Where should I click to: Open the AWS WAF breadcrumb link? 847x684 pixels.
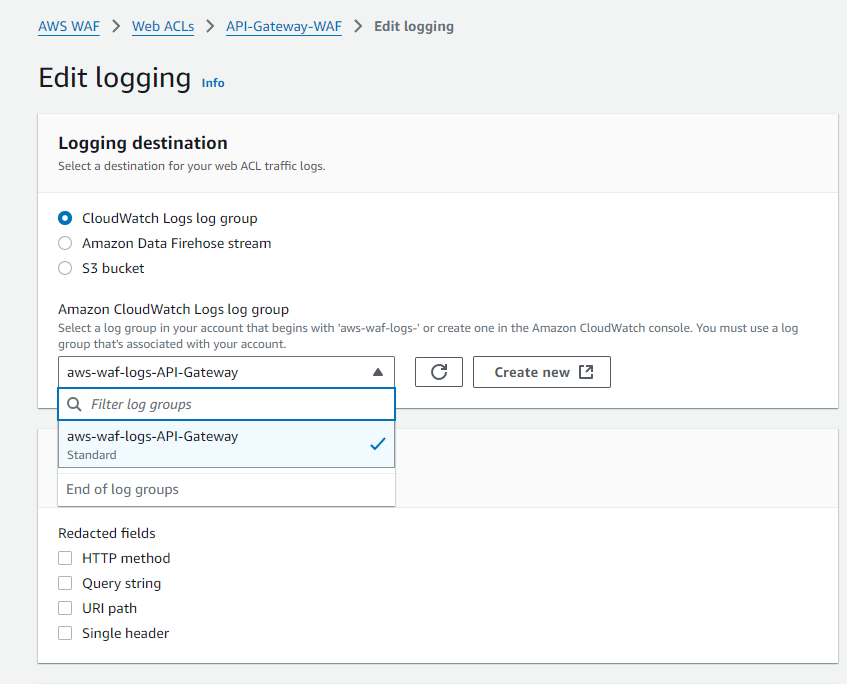(x=69, y=26)
